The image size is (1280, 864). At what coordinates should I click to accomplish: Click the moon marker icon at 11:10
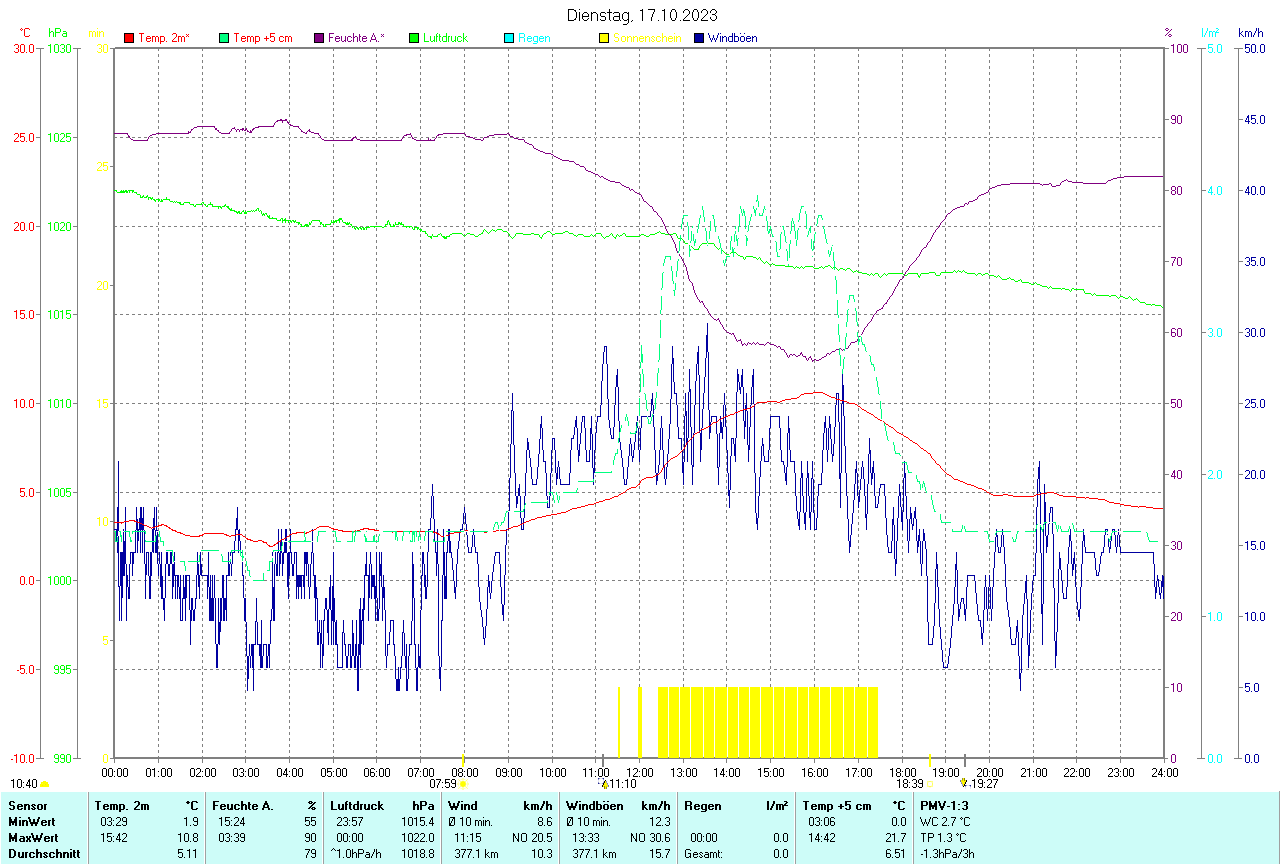[x=604, y=784]
